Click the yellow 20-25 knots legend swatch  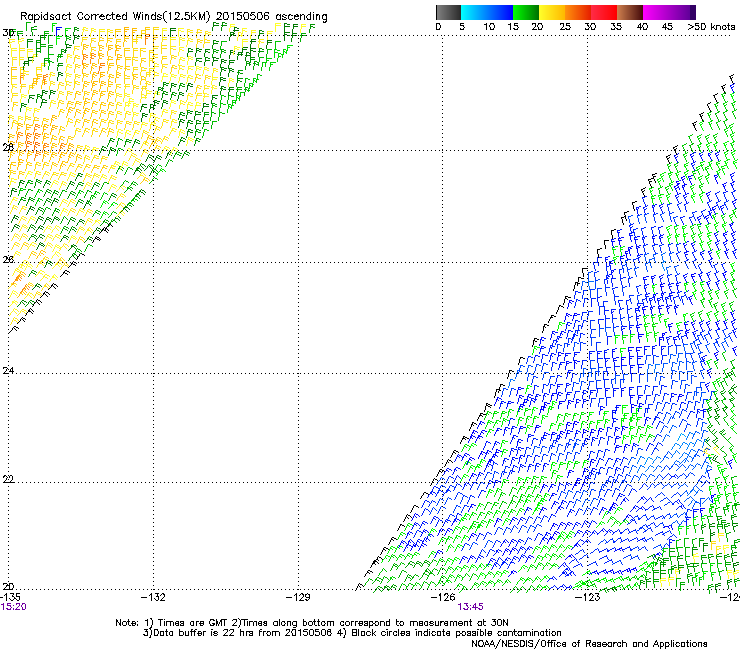click(552, 12)
